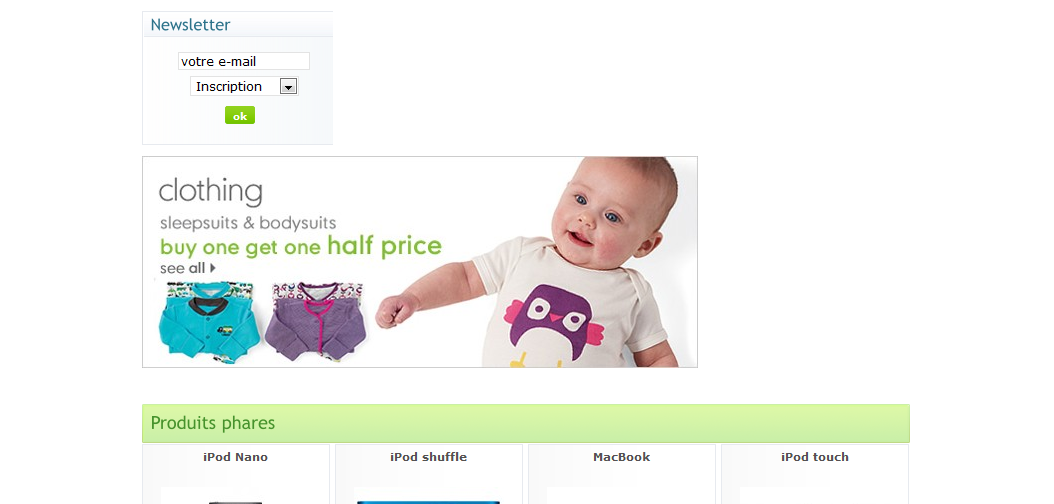This screenshot has width=1054, height=504.
Task: Click the clothing banner headline
Action: [210, 191]
